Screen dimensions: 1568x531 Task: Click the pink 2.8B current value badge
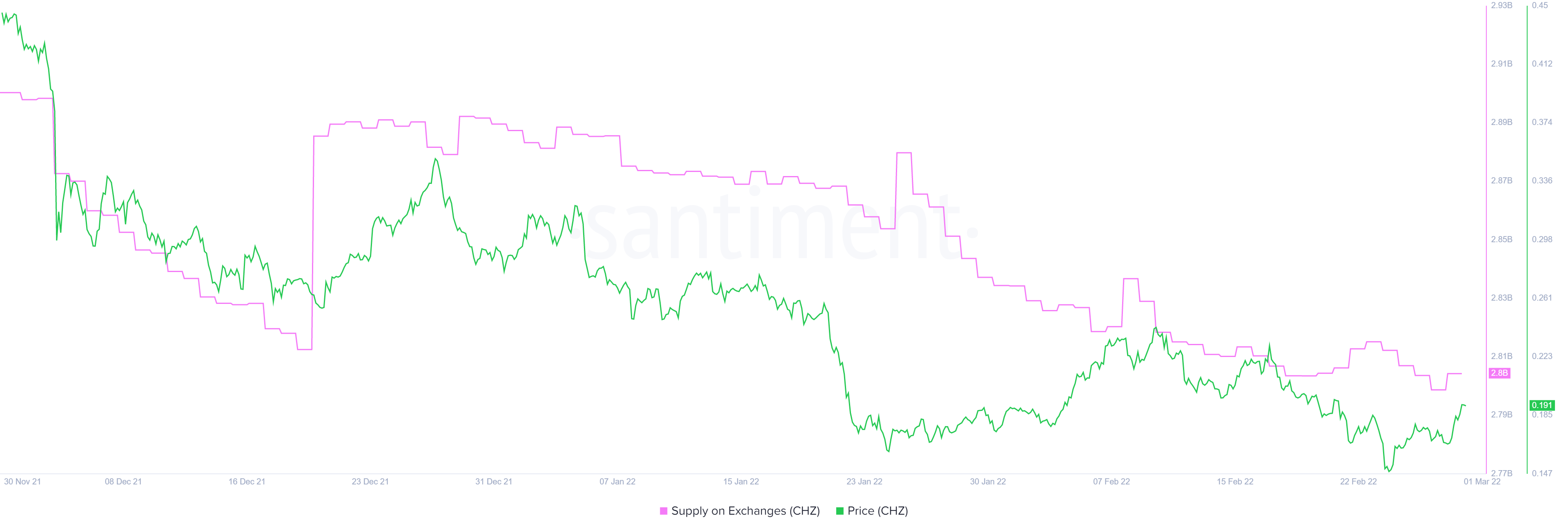coord(1499,373)
